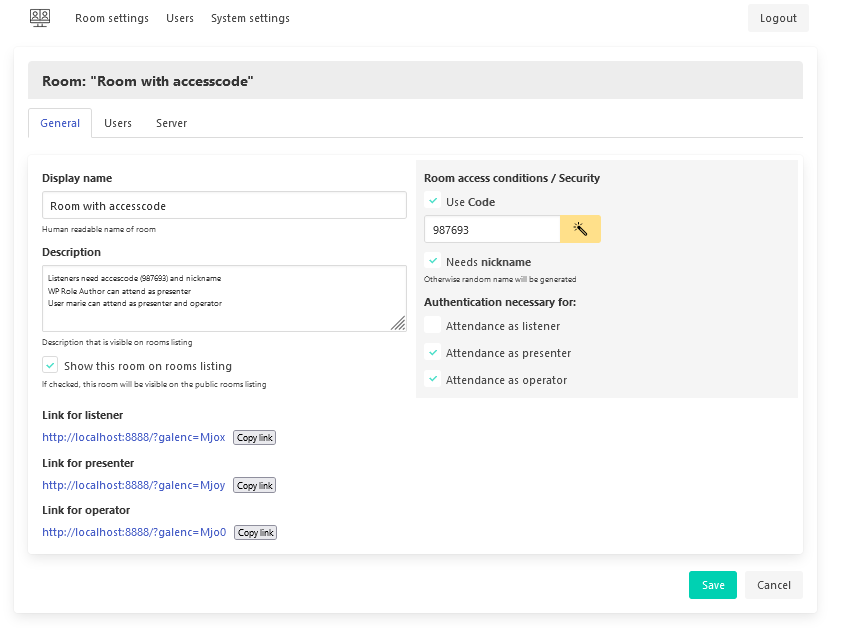Cancel editing the room
845x628 pixels.
pyautogui.click(x=774, y=585)
